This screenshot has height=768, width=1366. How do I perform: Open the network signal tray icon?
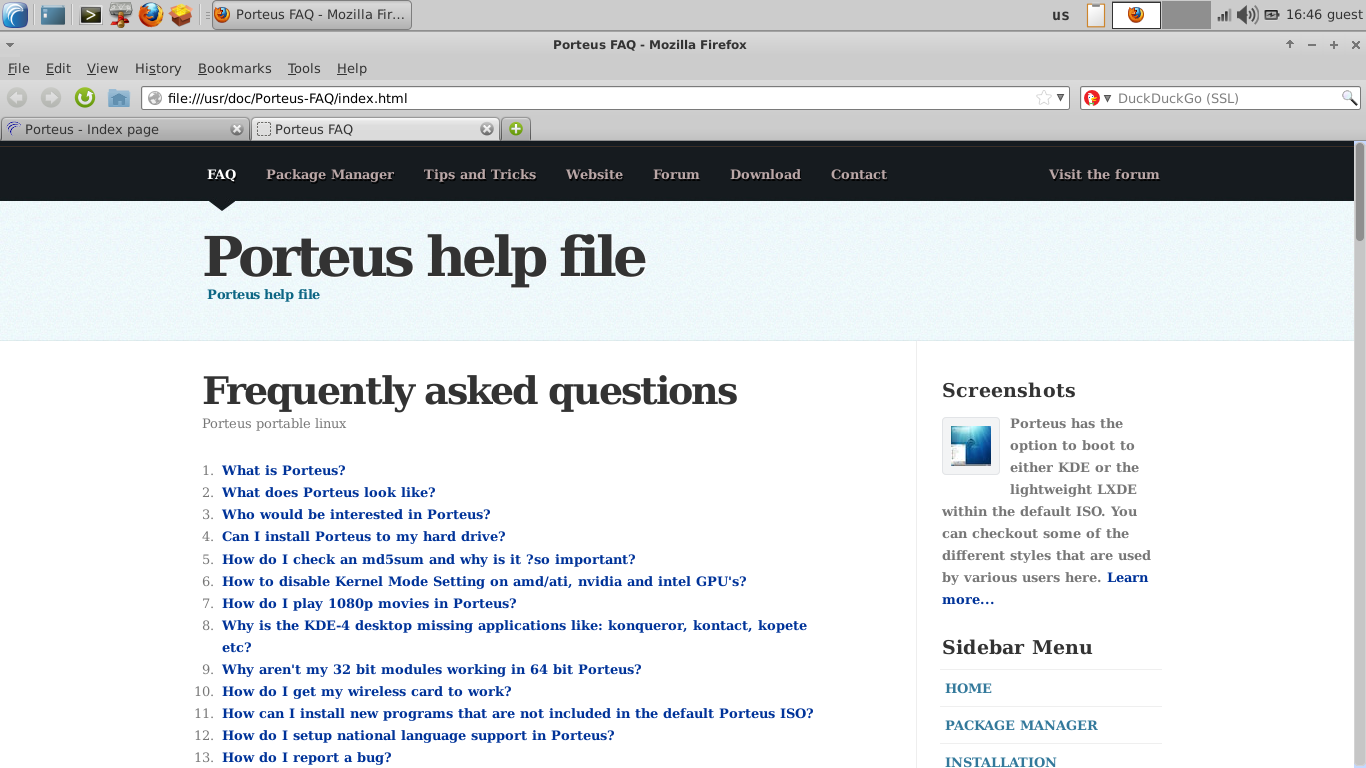1224,15
